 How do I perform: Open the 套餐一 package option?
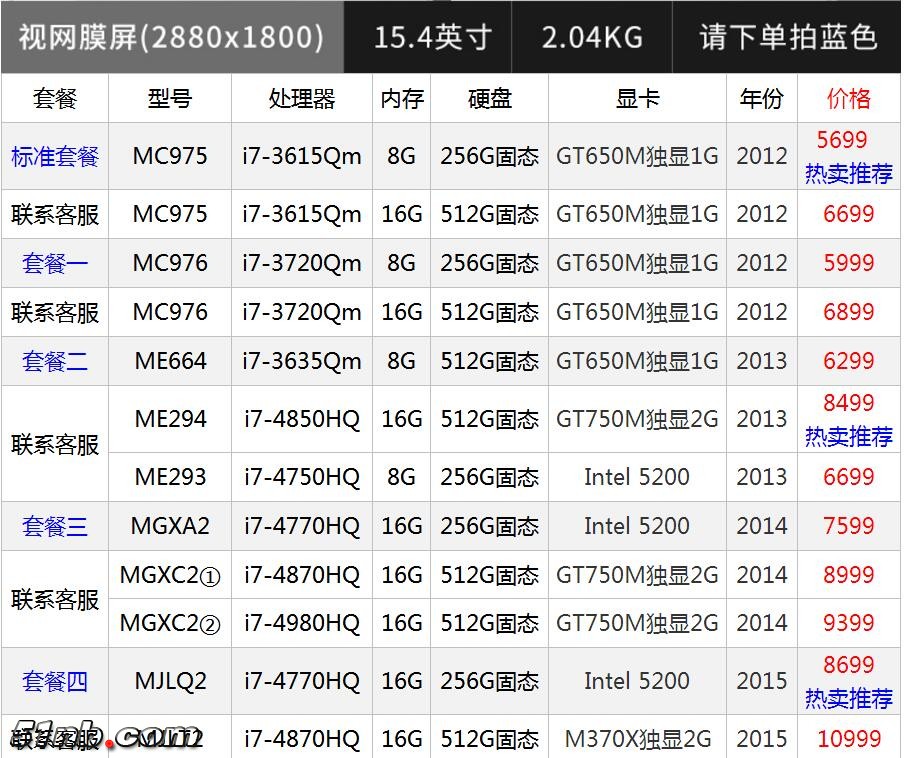point(54,263)
